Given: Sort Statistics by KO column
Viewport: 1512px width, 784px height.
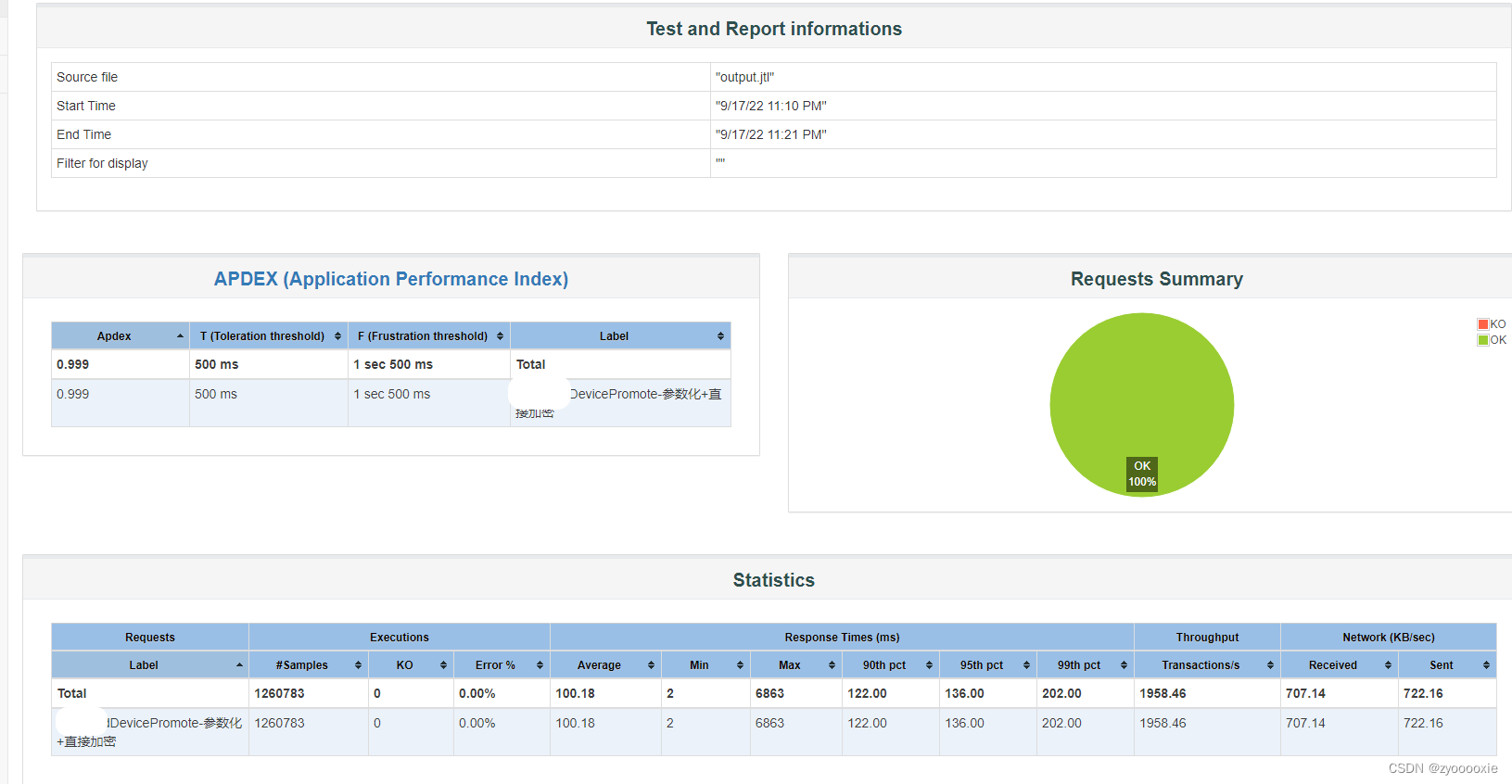Looking at the screenshot, I should [x=411, y=664].
